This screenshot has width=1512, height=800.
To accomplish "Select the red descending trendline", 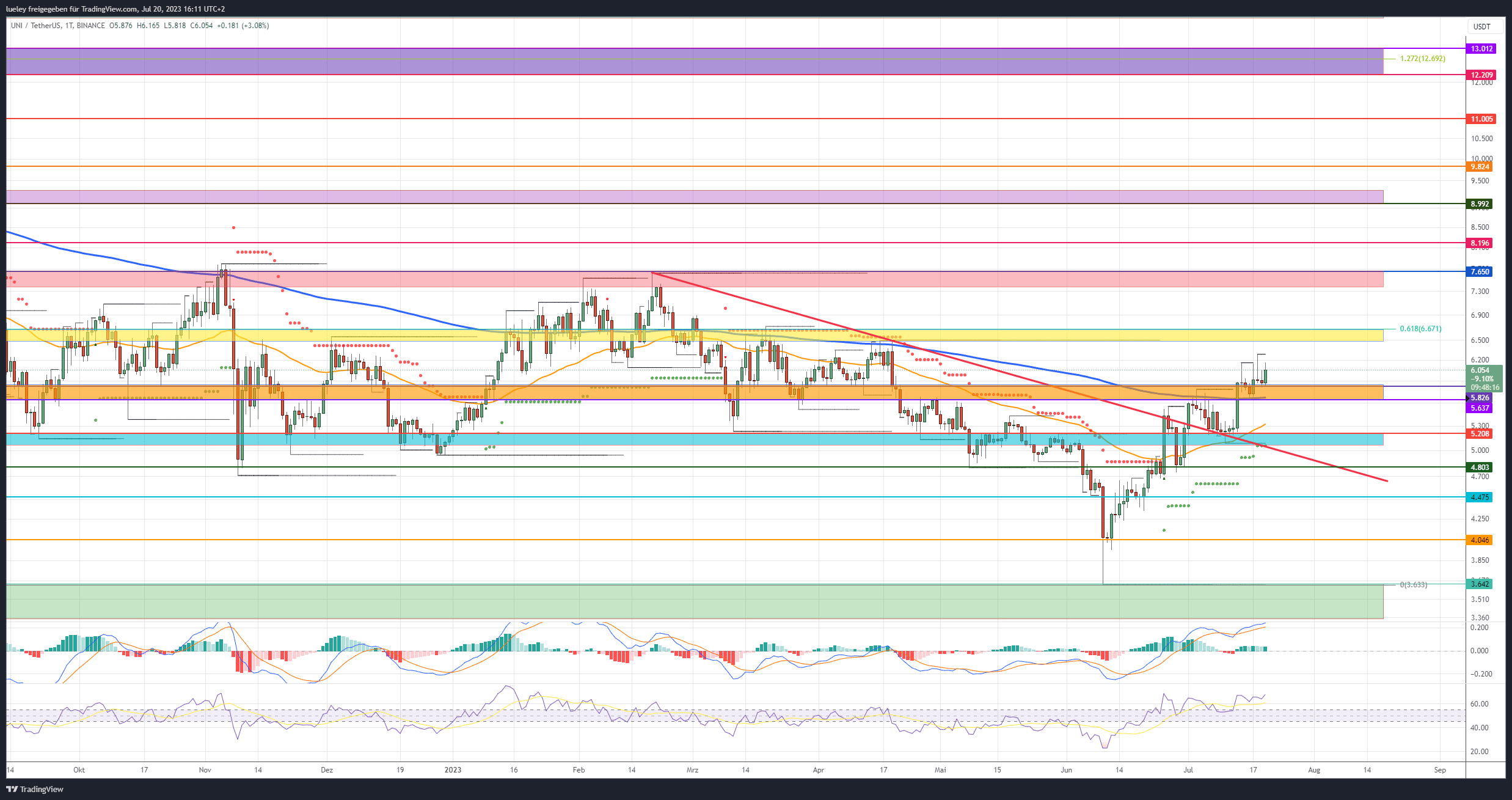I will point(1020,377).
